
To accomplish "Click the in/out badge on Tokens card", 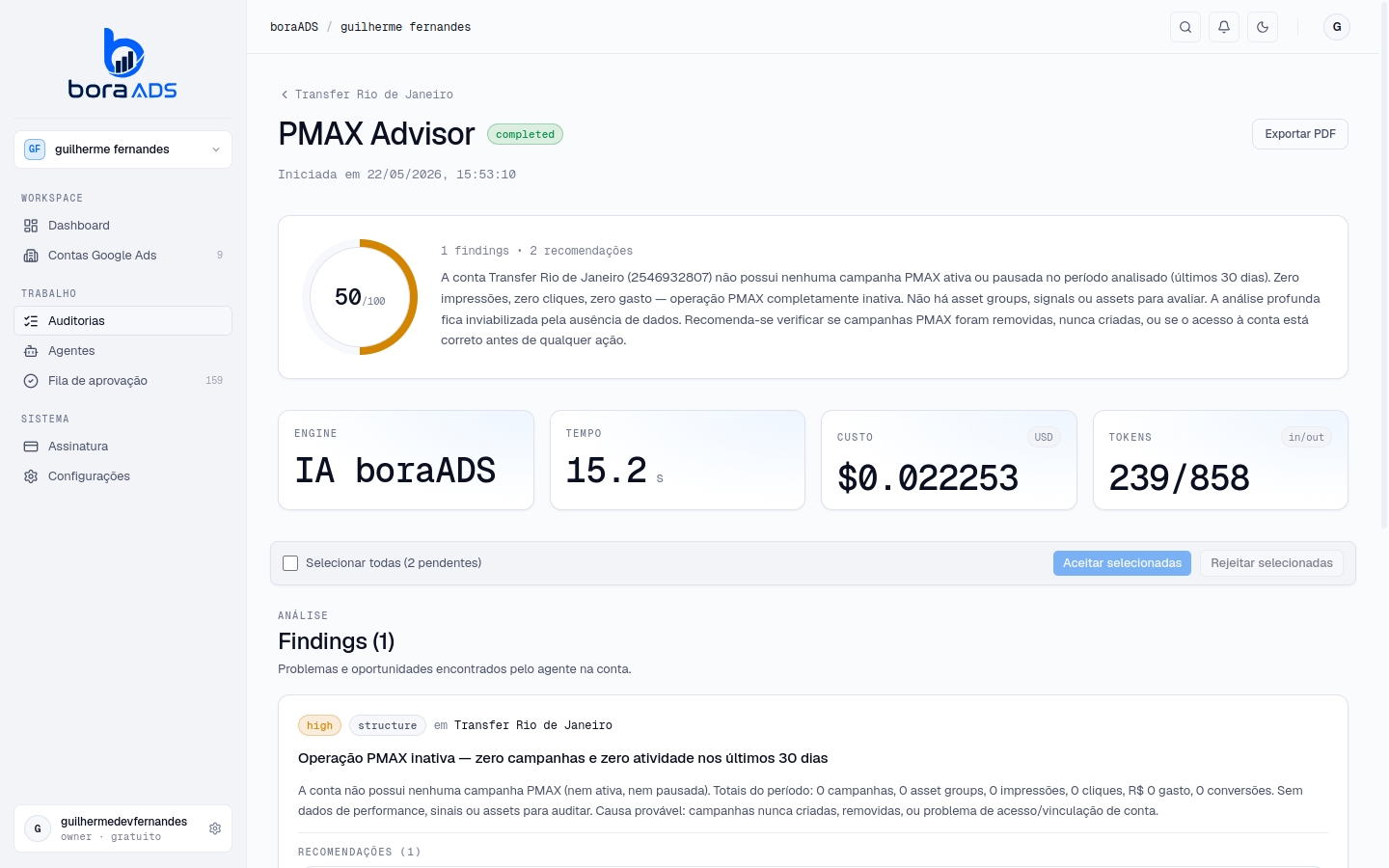I will 1306,437.
